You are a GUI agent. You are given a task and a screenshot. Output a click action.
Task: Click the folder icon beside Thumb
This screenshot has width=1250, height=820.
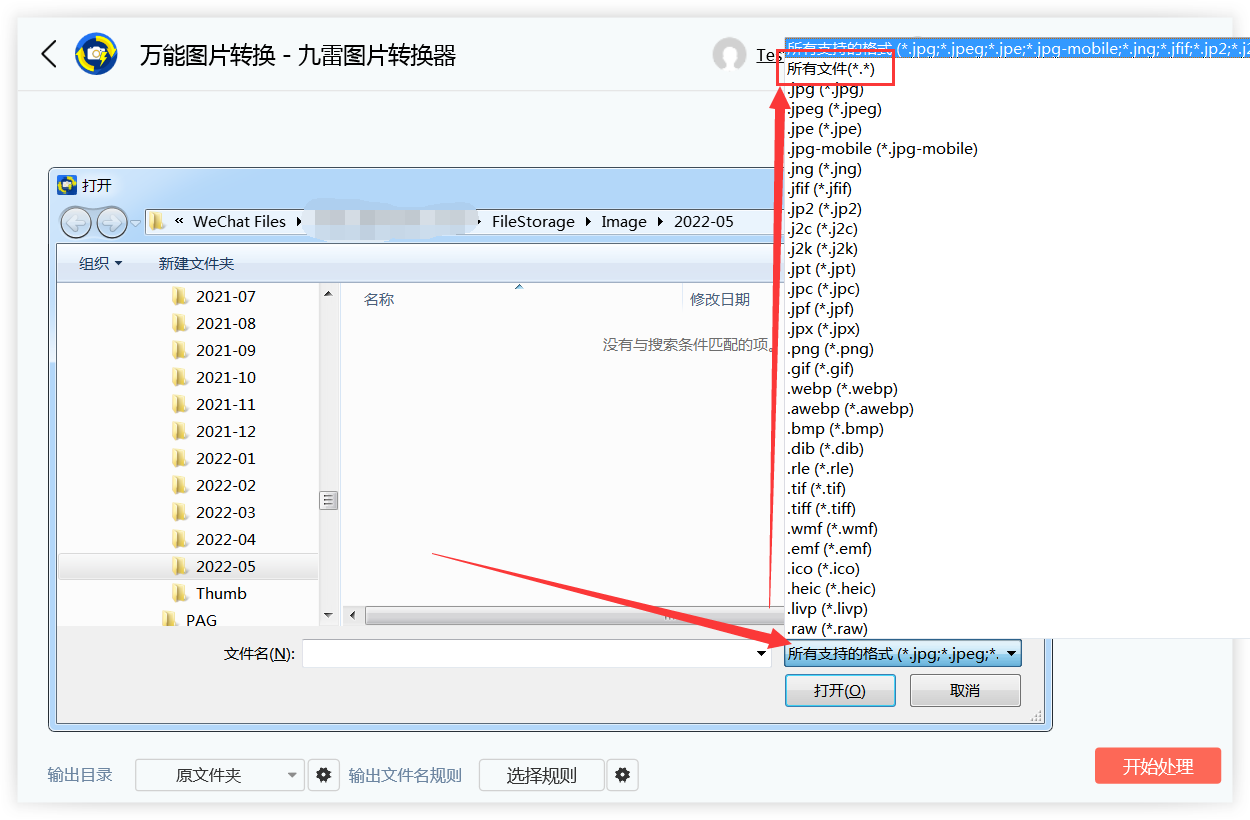pos(180,593)
